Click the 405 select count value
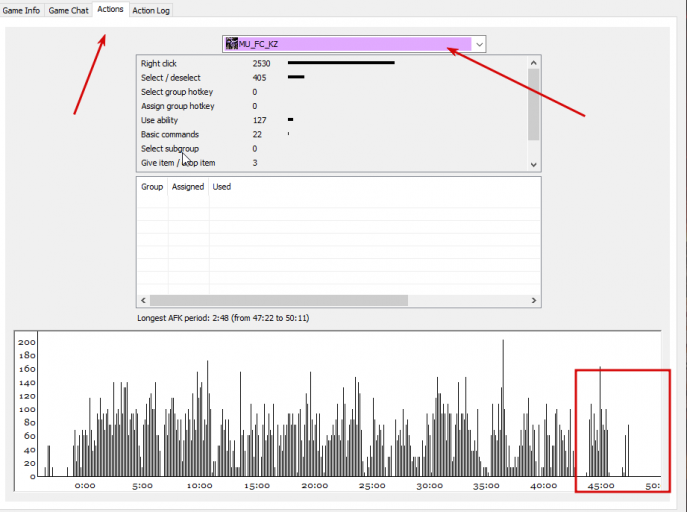The width and height of the screenshot is (687, 512). [259, 78]
